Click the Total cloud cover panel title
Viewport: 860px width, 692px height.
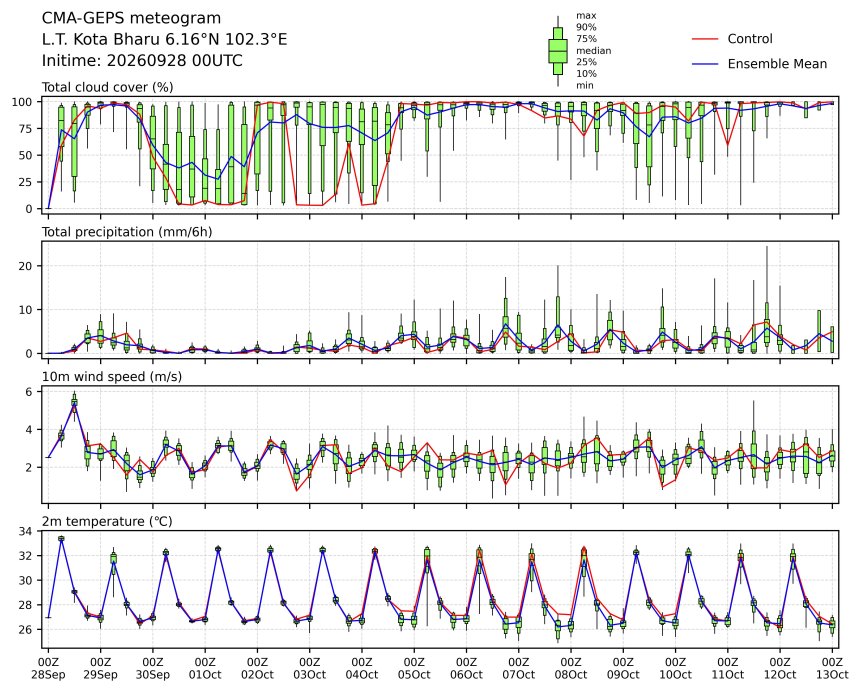(108, 87)
